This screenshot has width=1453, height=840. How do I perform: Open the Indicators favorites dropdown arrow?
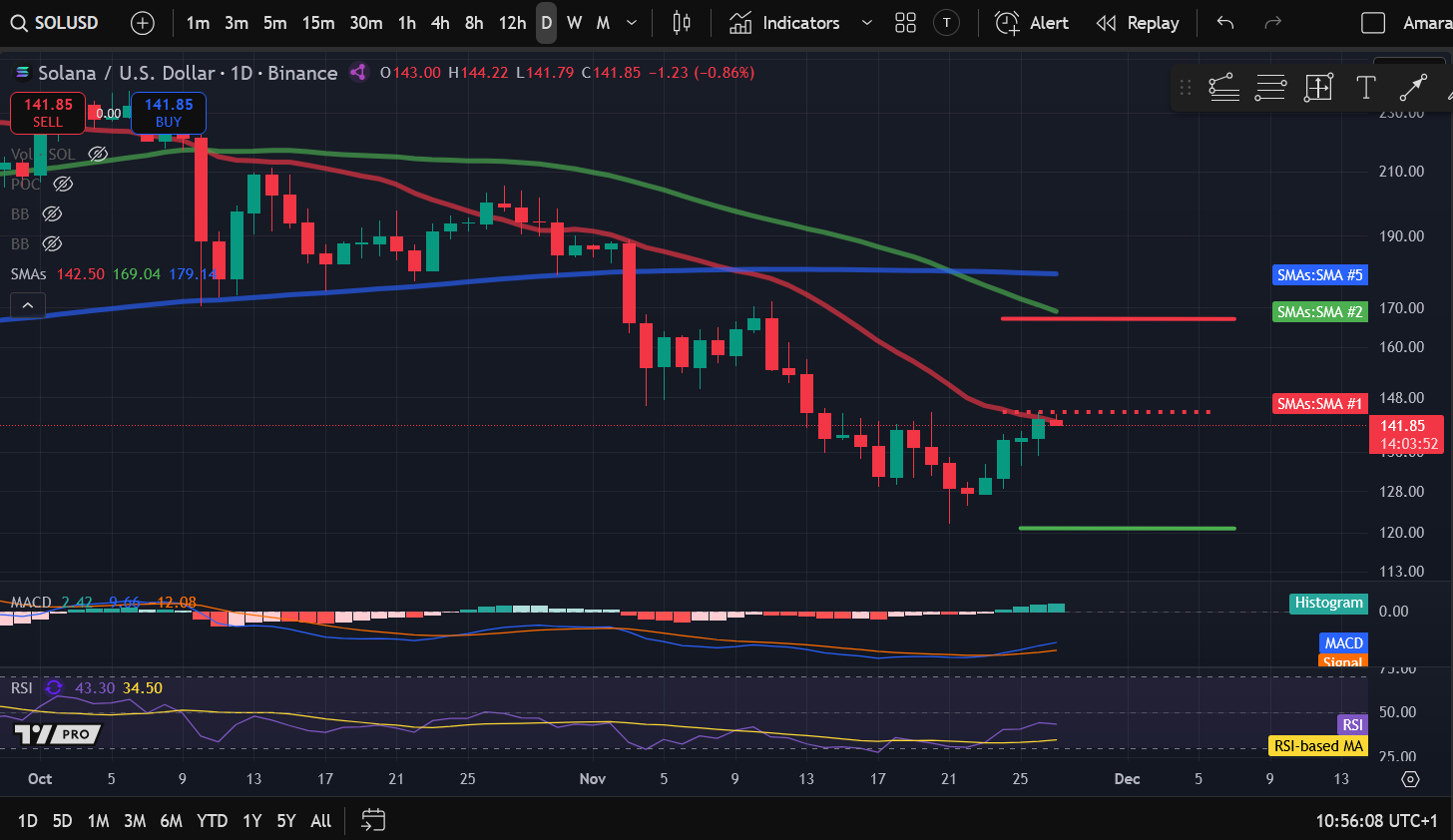click(866, 23)
